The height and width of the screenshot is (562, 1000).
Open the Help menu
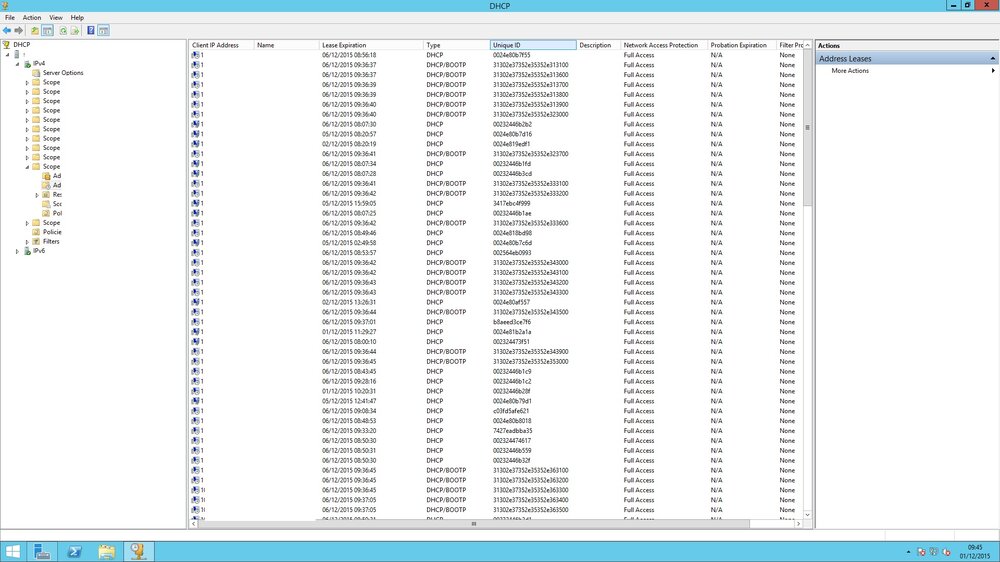(77, 18)
